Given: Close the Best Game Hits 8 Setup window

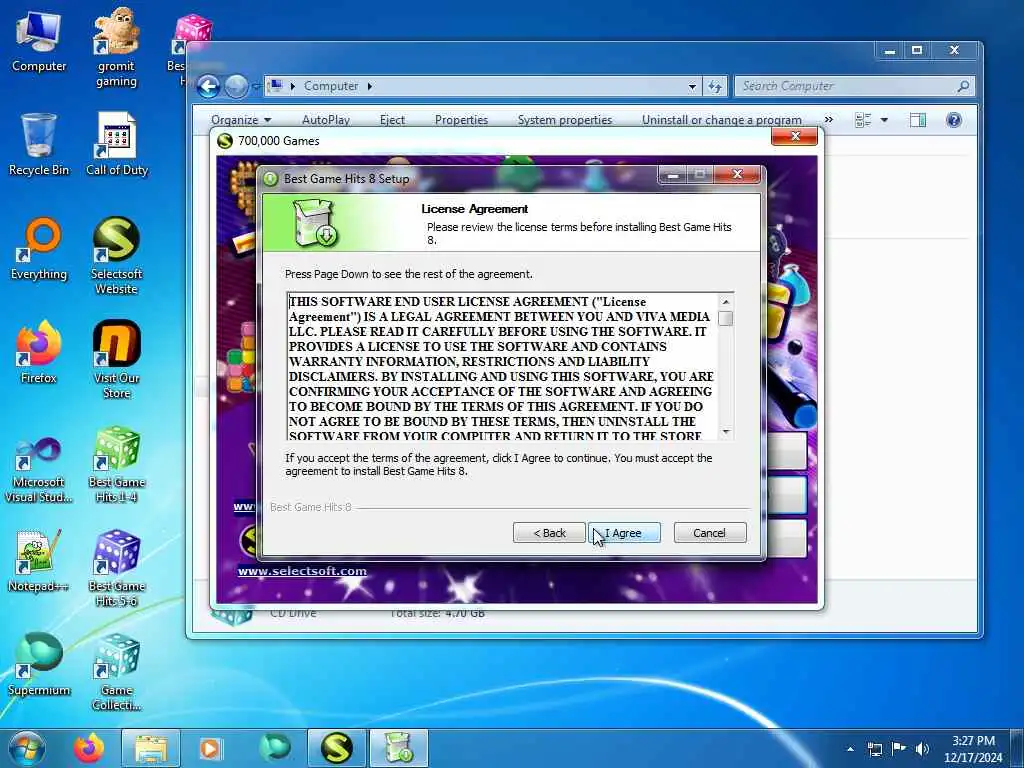Looking at the screenshot, I should [x=737, y=174].
